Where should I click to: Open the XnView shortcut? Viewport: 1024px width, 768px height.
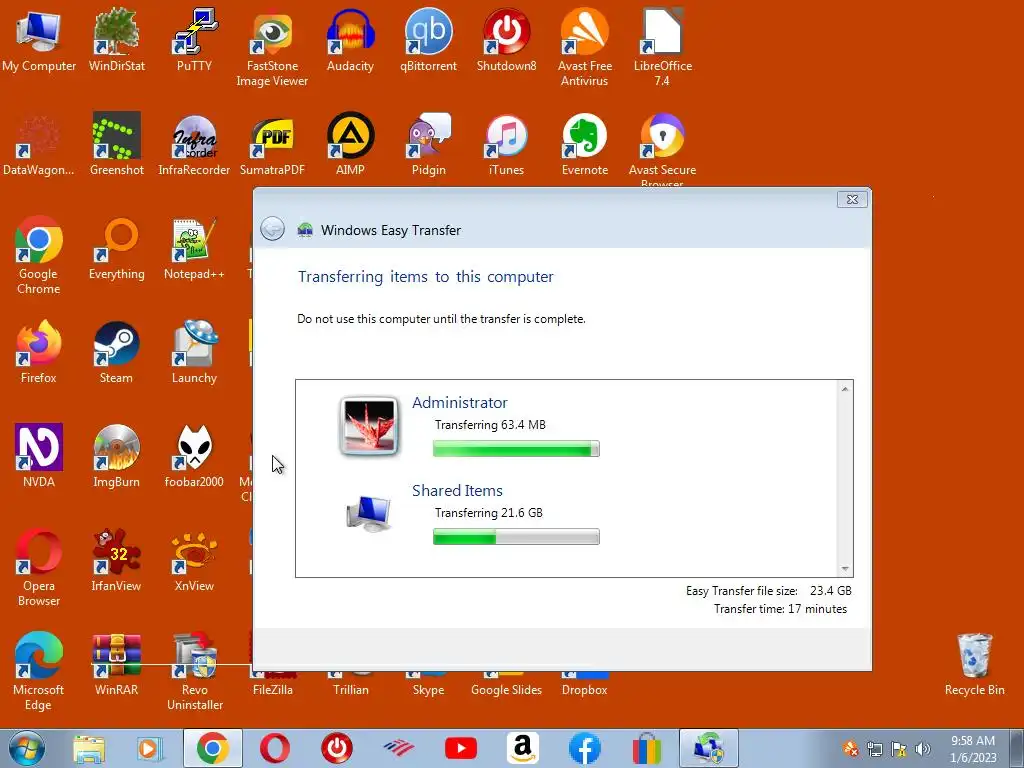(194, 560)
